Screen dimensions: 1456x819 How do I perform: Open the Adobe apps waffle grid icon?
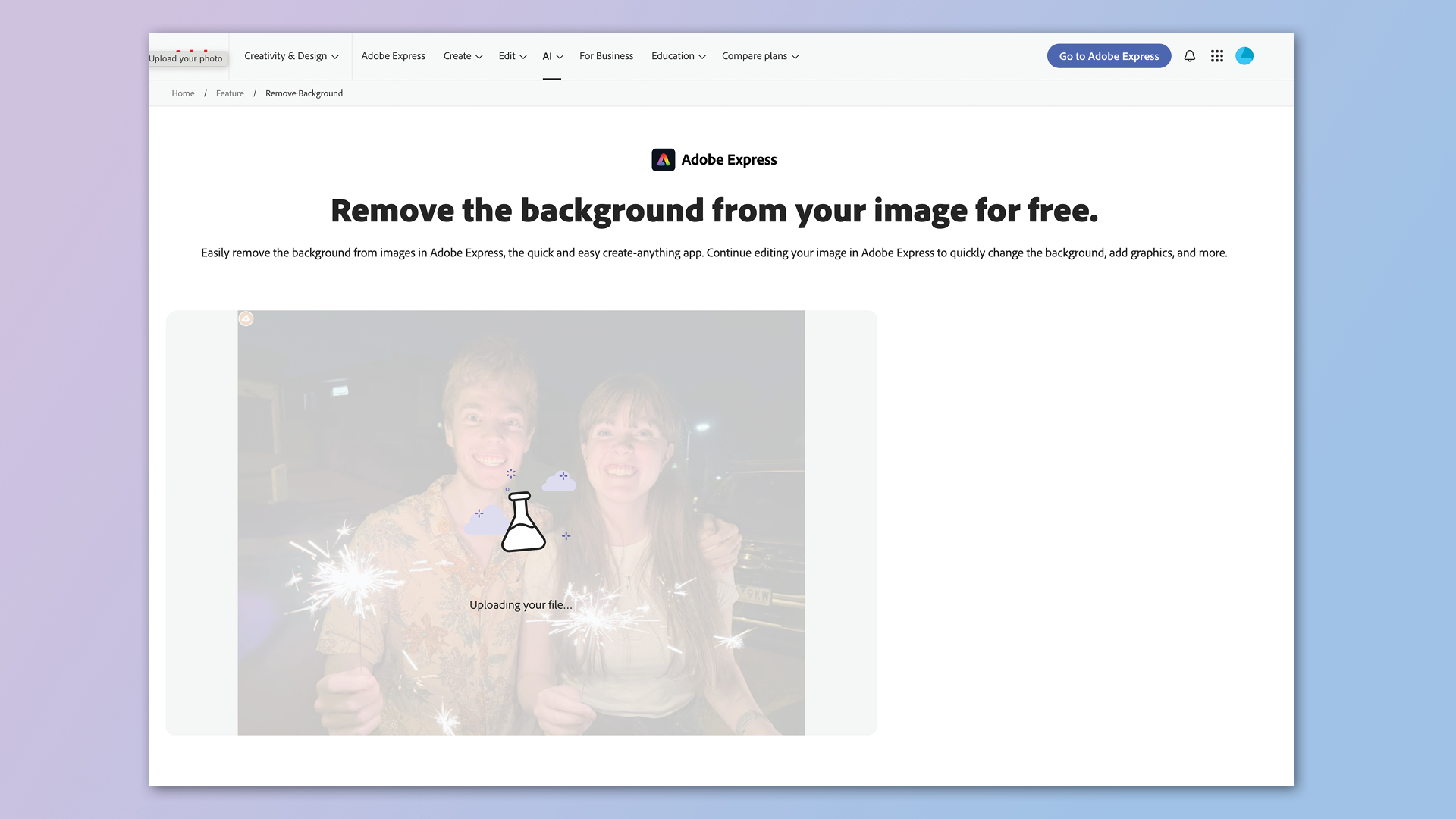pos(1216,55)
